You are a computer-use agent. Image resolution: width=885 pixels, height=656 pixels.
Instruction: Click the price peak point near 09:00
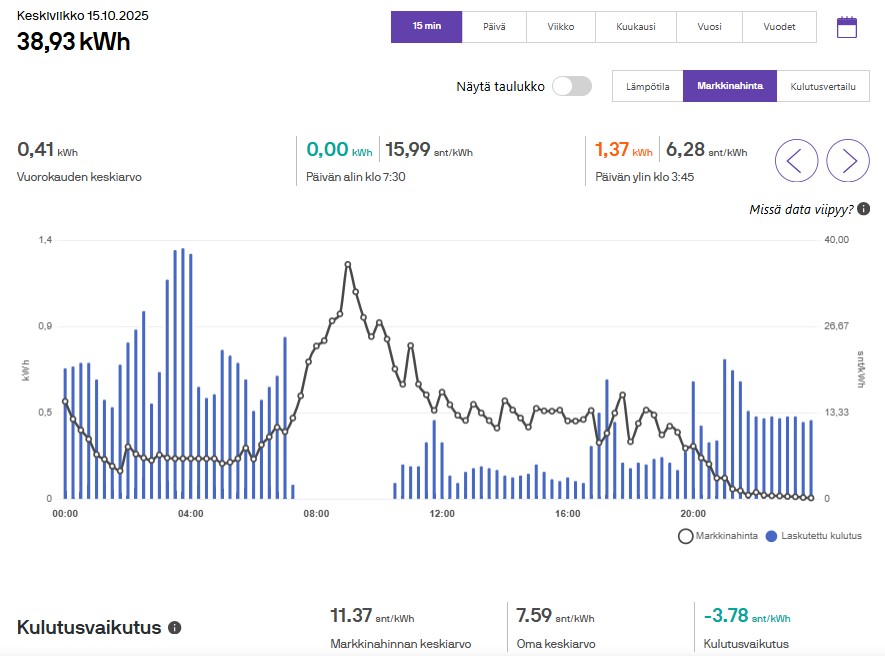coord(347,264)
